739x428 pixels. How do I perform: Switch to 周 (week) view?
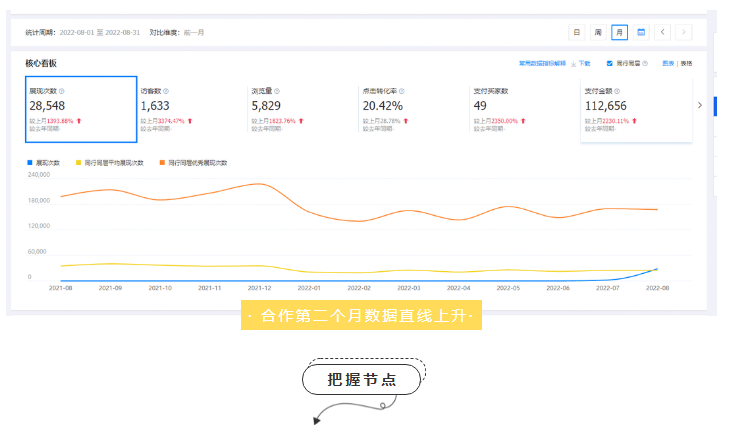(x=598, y=32)
